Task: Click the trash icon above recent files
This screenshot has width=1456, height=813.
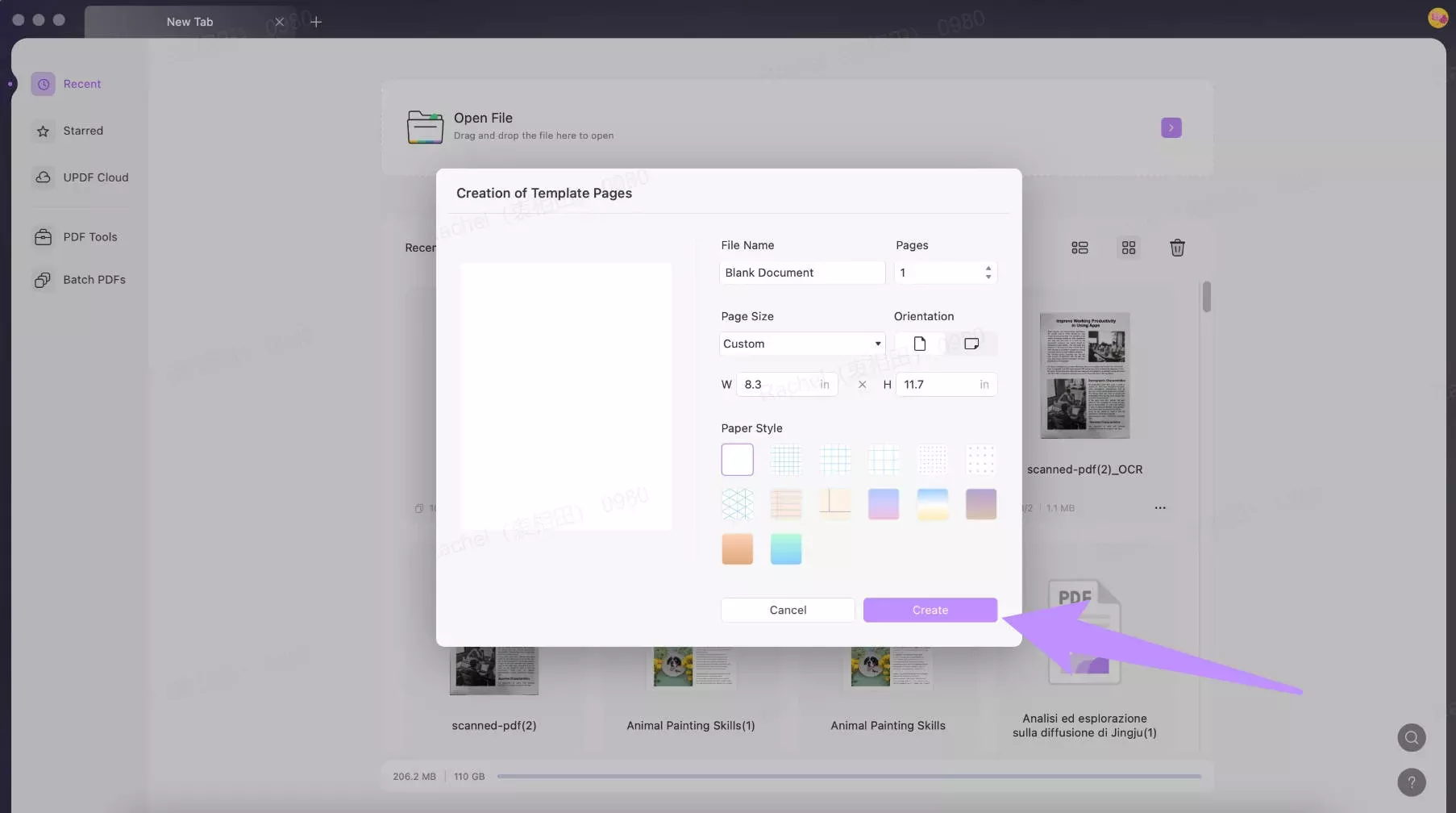Action: pyautogui.click(x=1177, y=248)
